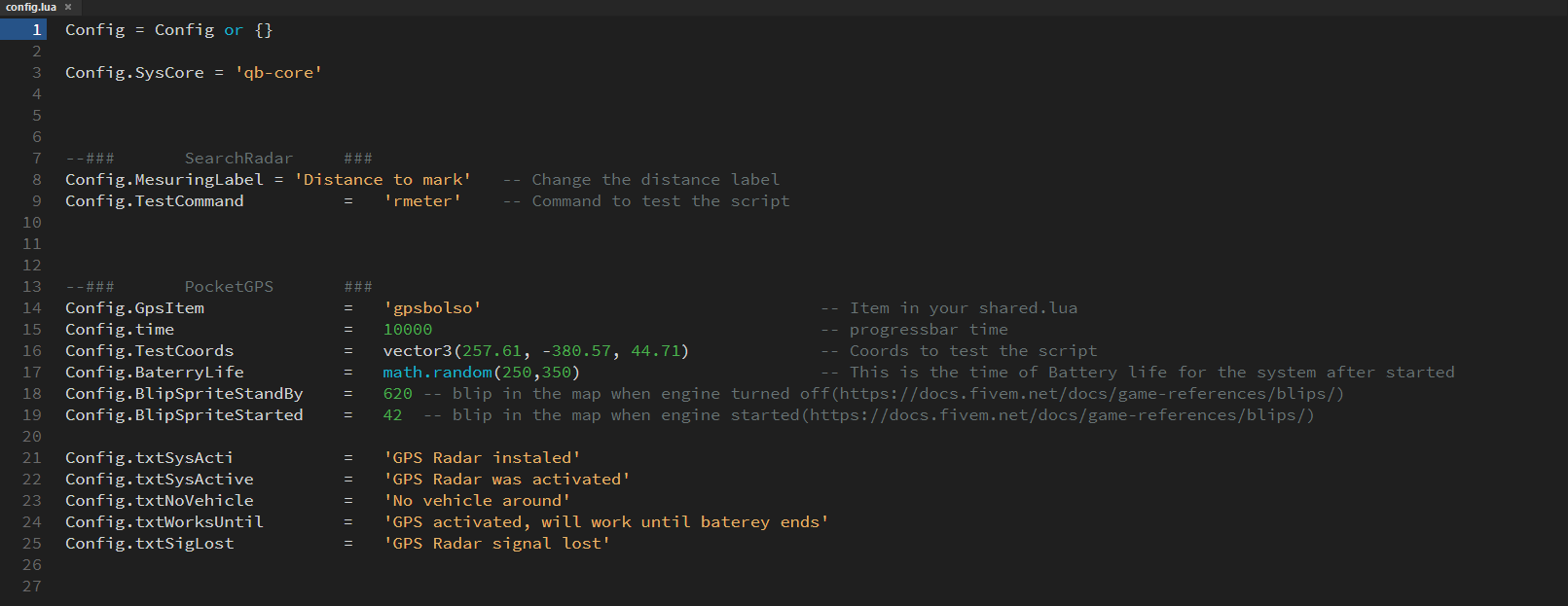Click math.random on the BaterryLife line
Screen dimensions: 1568x606
click(438, 373)
